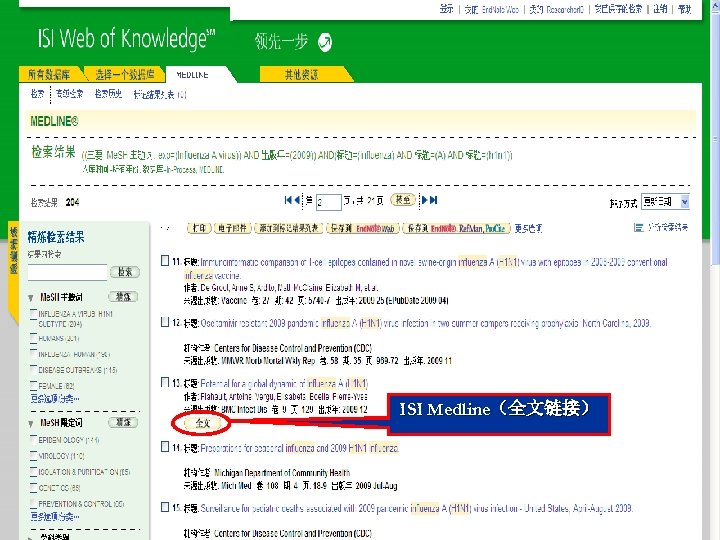Select the MEDLINE tab
Viewport: 720px width, 540px height.
point(192,75)
